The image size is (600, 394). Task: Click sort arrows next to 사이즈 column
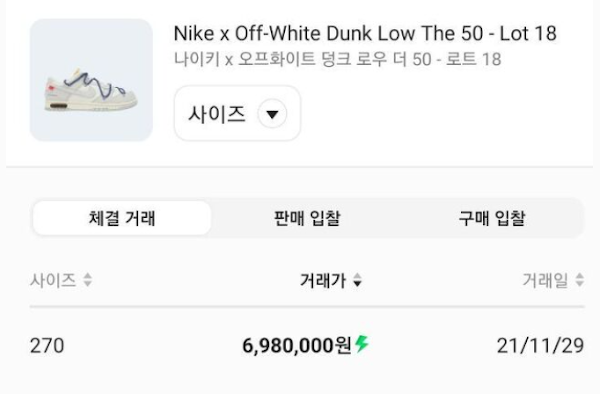(88, 280)
